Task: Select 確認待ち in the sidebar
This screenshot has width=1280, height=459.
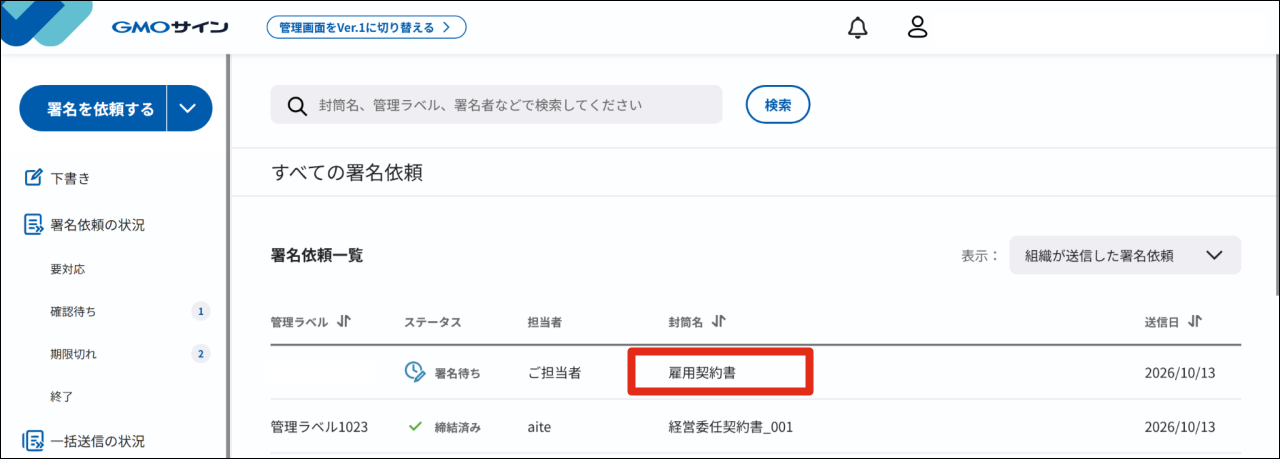Action: tap(72, 312)
